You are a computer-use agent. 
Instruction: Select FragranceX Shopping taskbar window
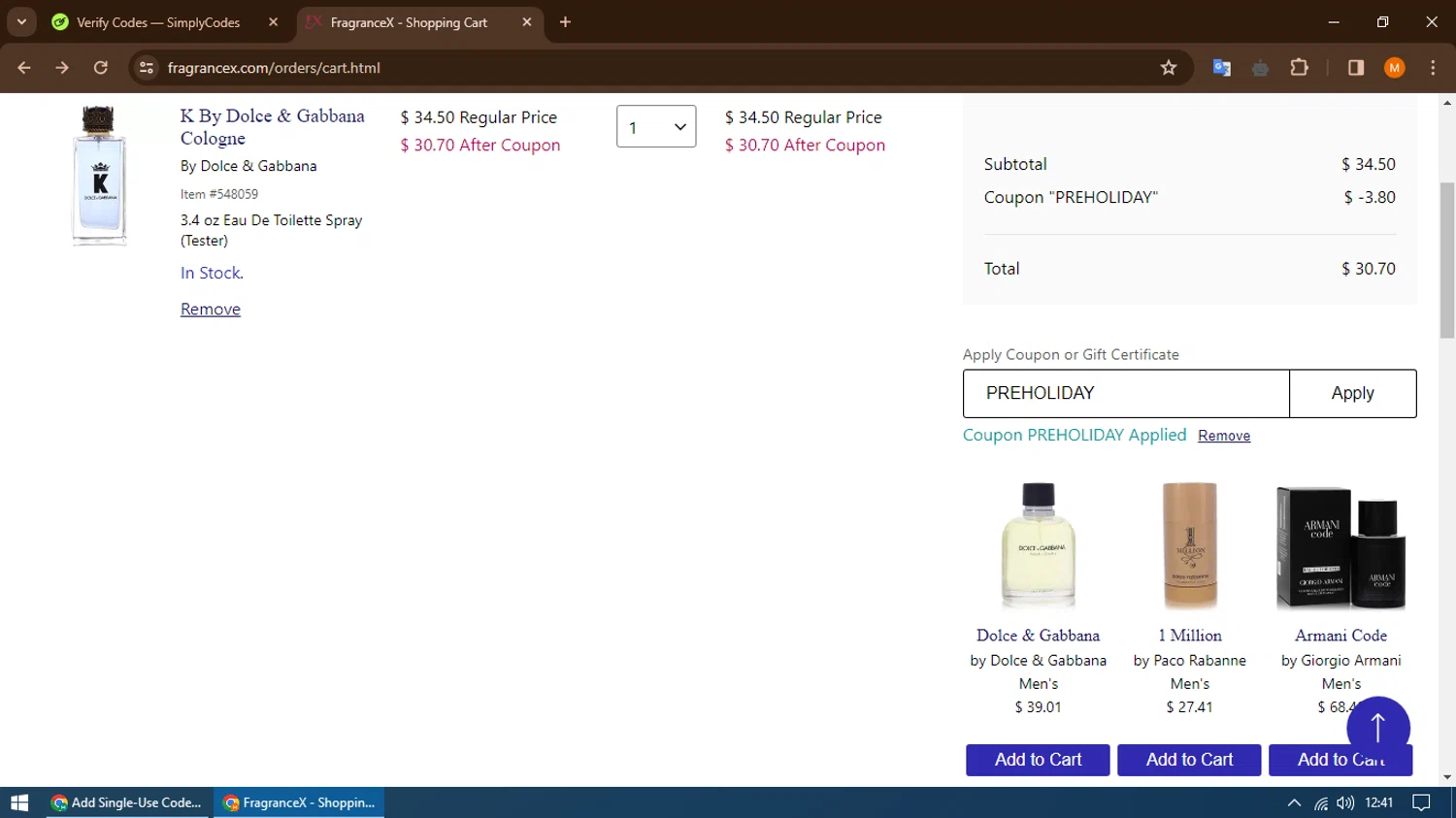tap(299, 802)
